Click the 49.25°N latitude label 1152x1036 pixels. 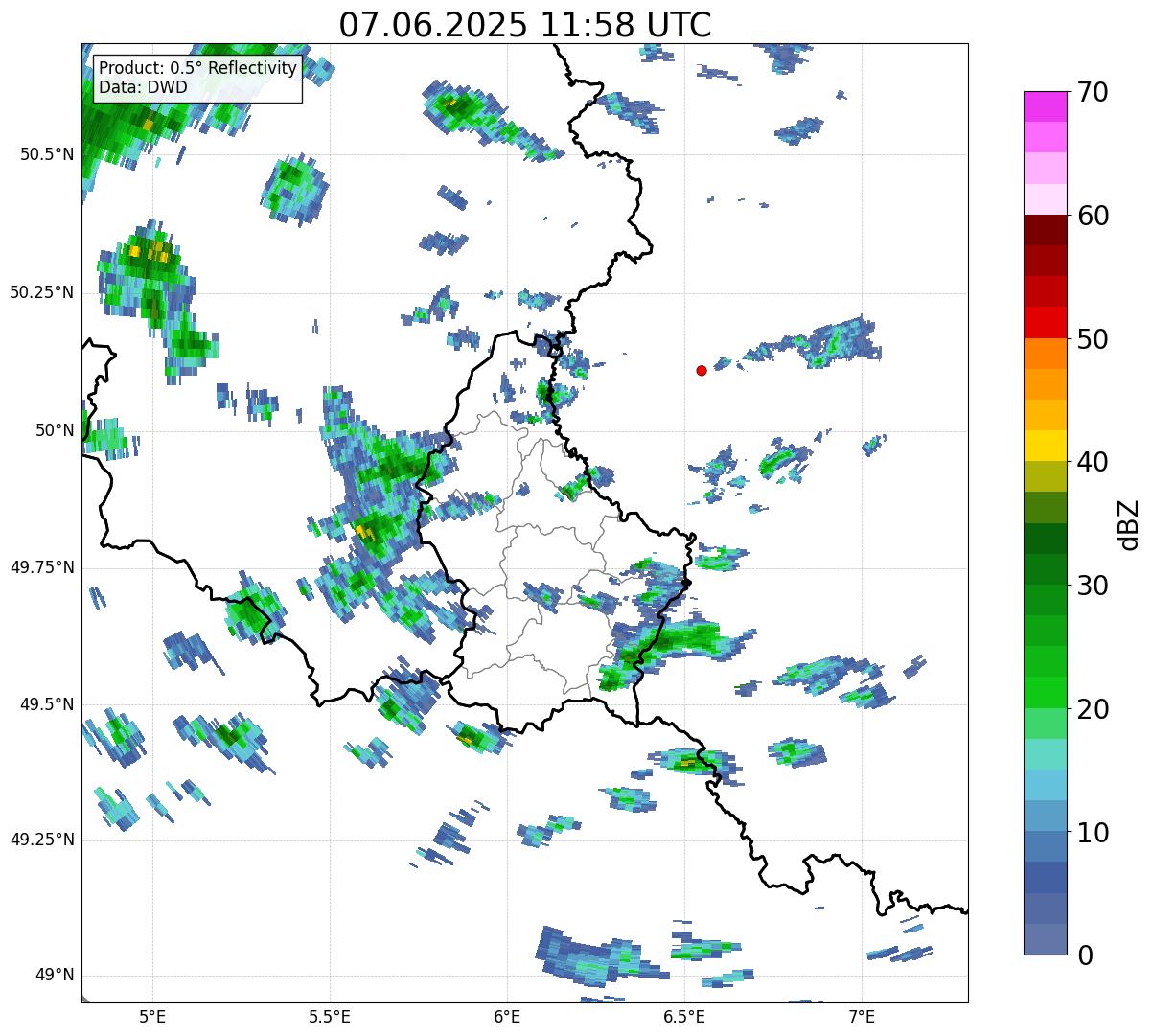click(41, 840)
